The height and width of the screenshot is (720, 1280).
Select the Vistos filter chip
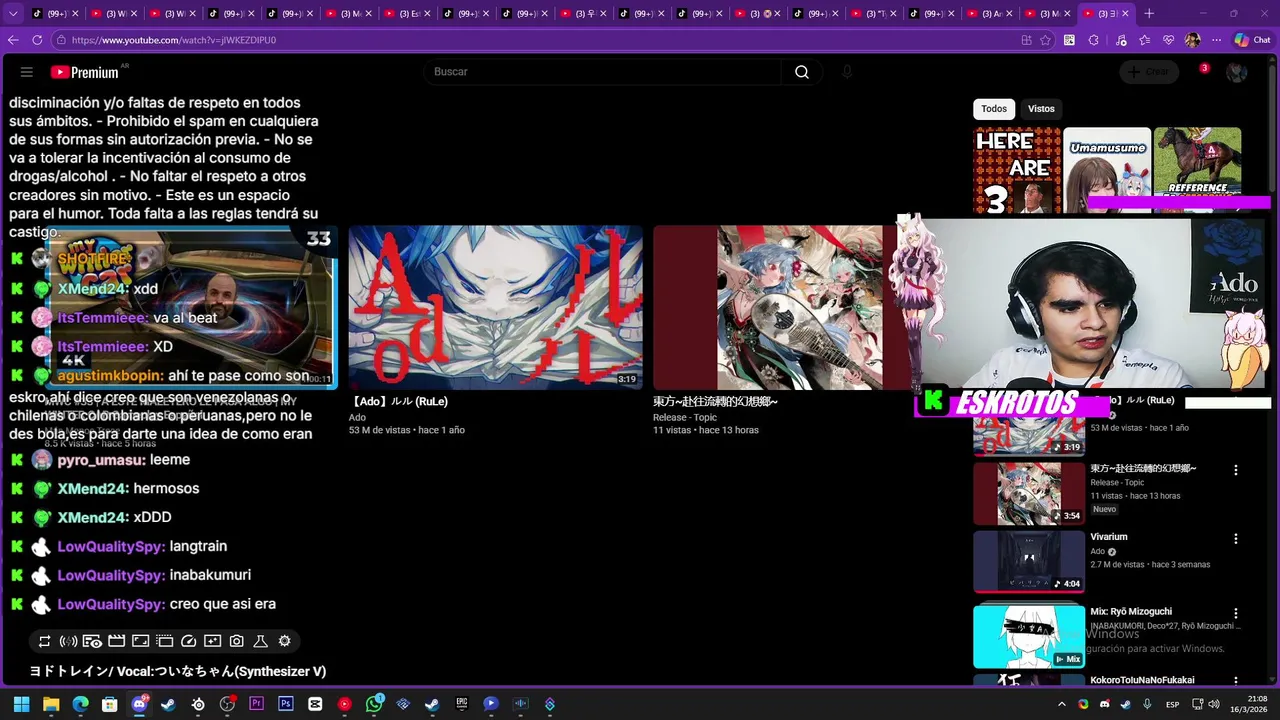(x=1041, y=109)
